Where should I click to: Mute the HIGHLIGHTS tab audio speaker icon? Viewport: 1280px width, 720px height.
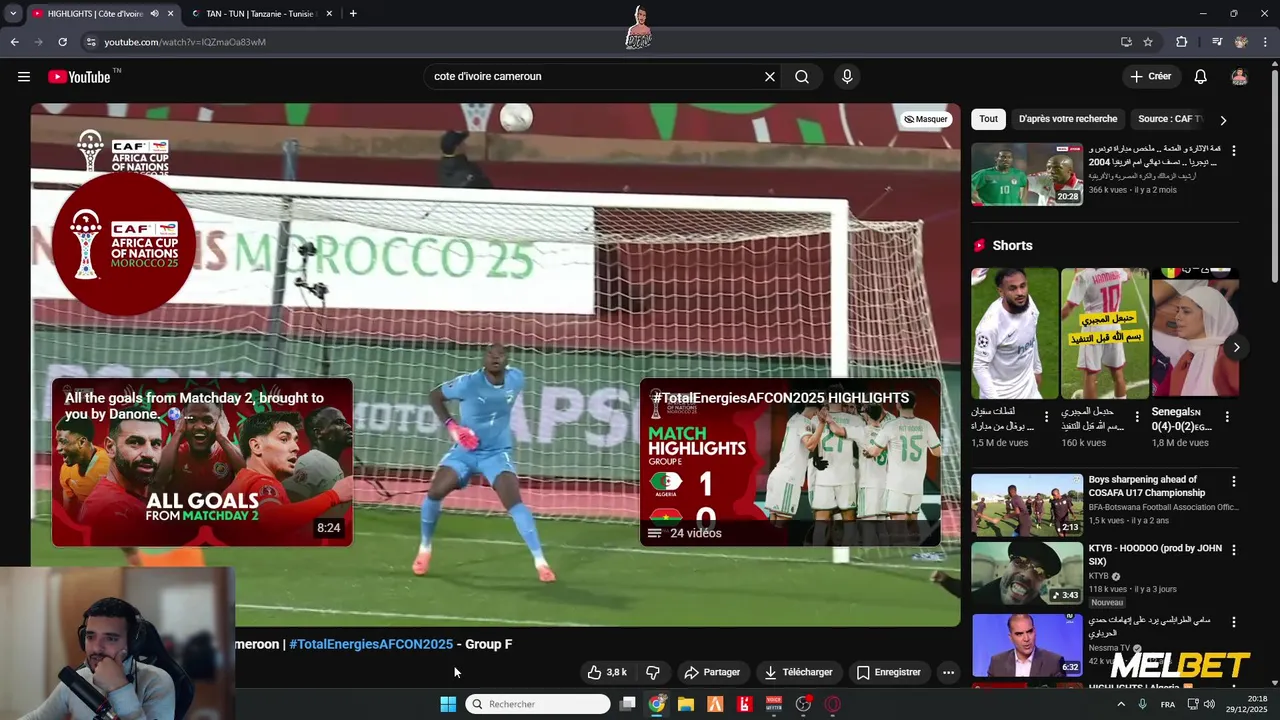point(154,14)
